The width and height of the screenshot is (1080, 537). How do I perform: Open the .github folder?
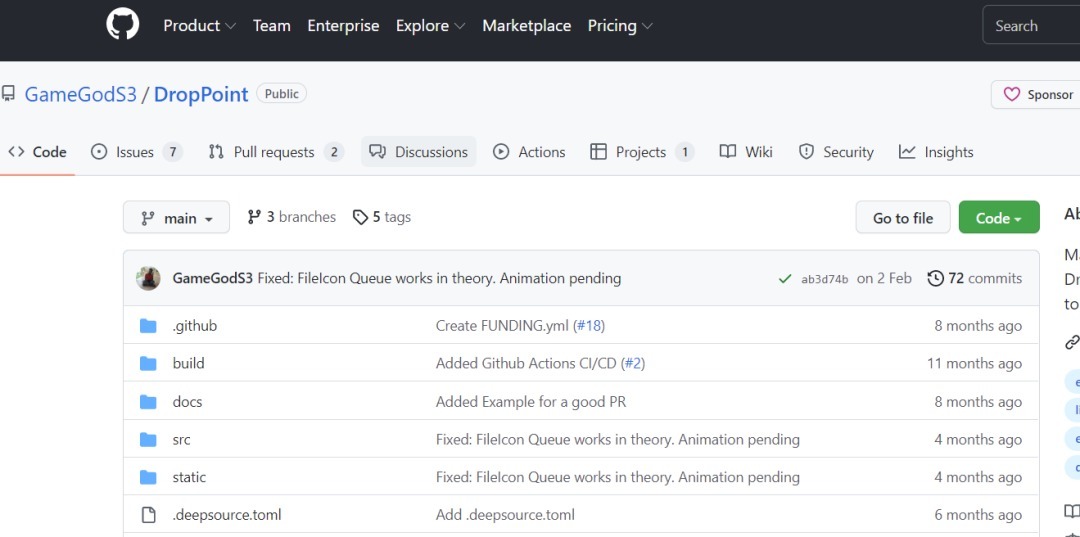195,326
